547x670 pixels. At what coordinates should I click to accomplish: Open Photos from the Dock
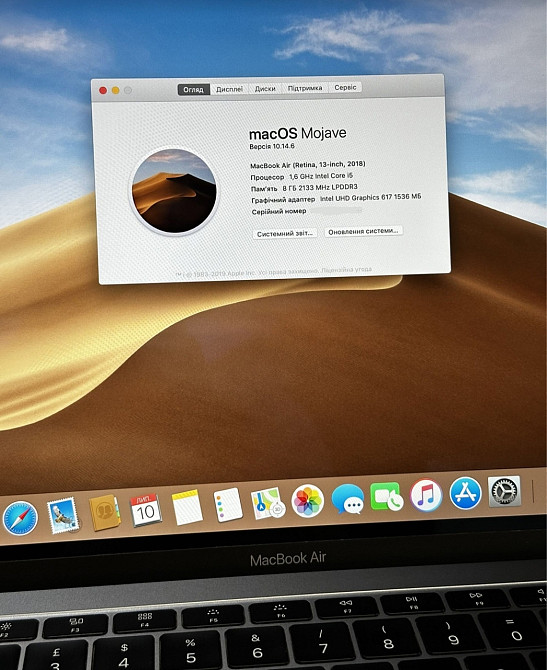click(x=307, y=501)
